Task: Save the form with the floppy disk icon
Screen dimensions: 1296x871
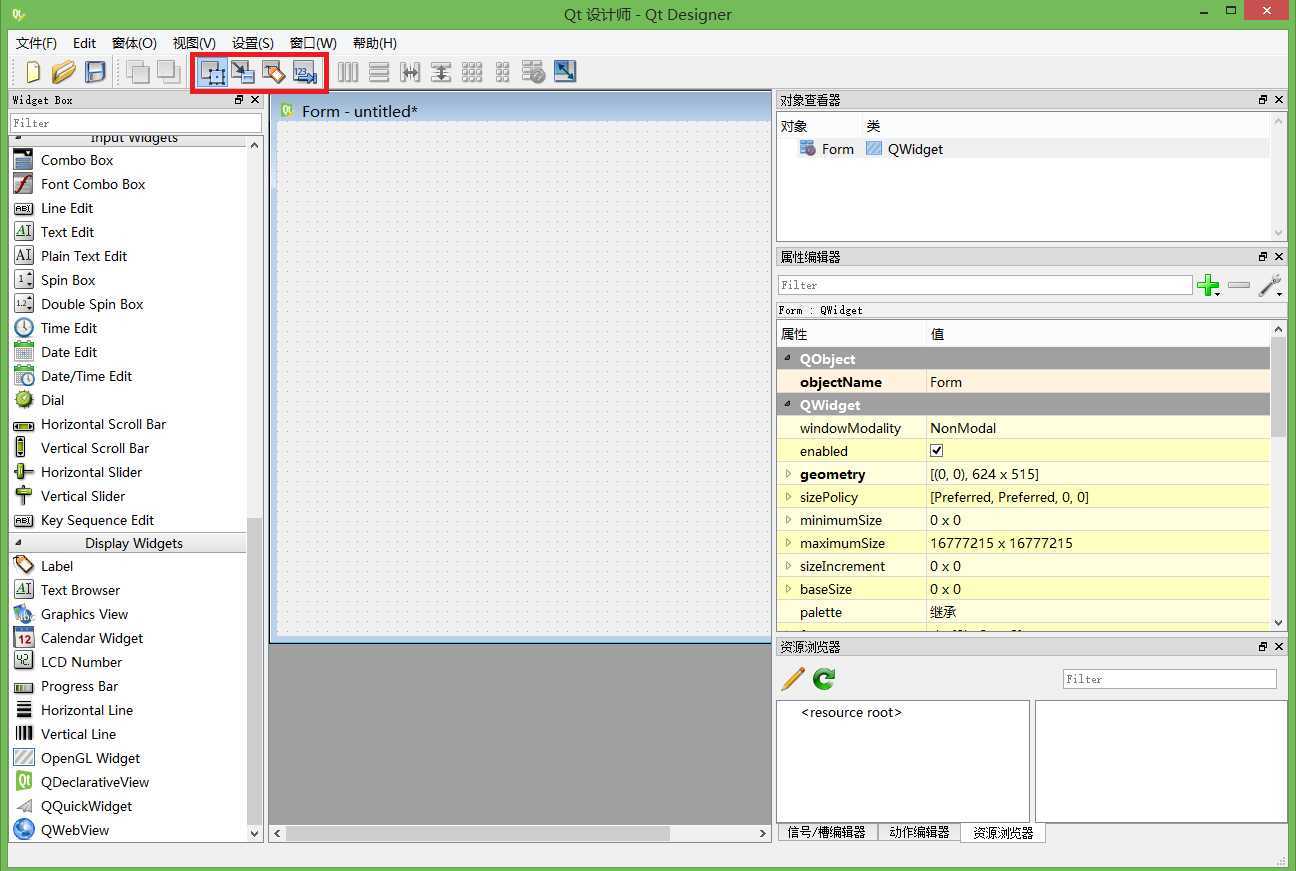Action: (x=95, y=72)
